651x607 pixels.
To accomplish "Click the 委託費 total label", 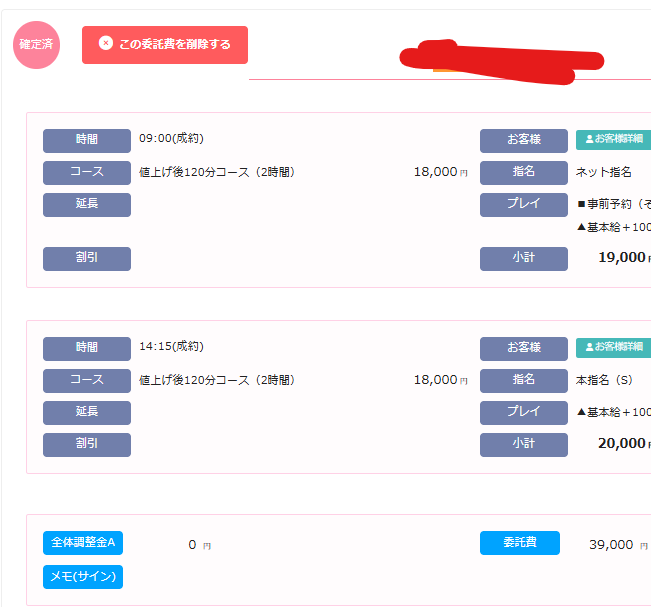I will (x=519, y=543).
